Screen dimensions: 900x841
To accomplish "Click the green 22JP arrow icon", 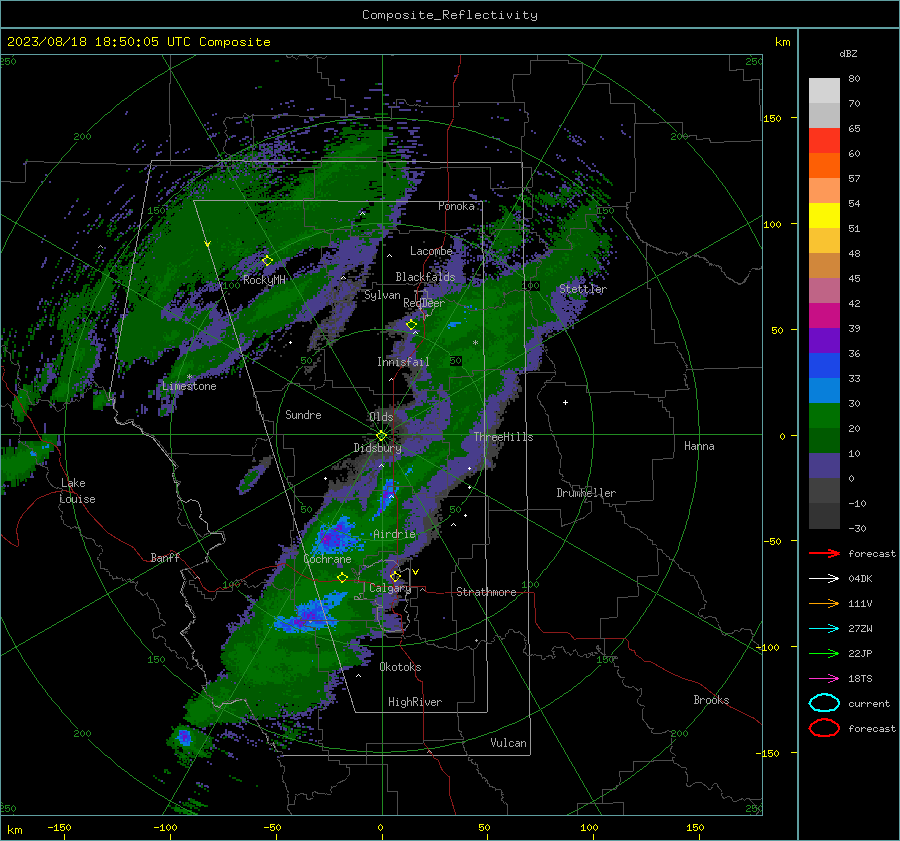I will [824, 653].
